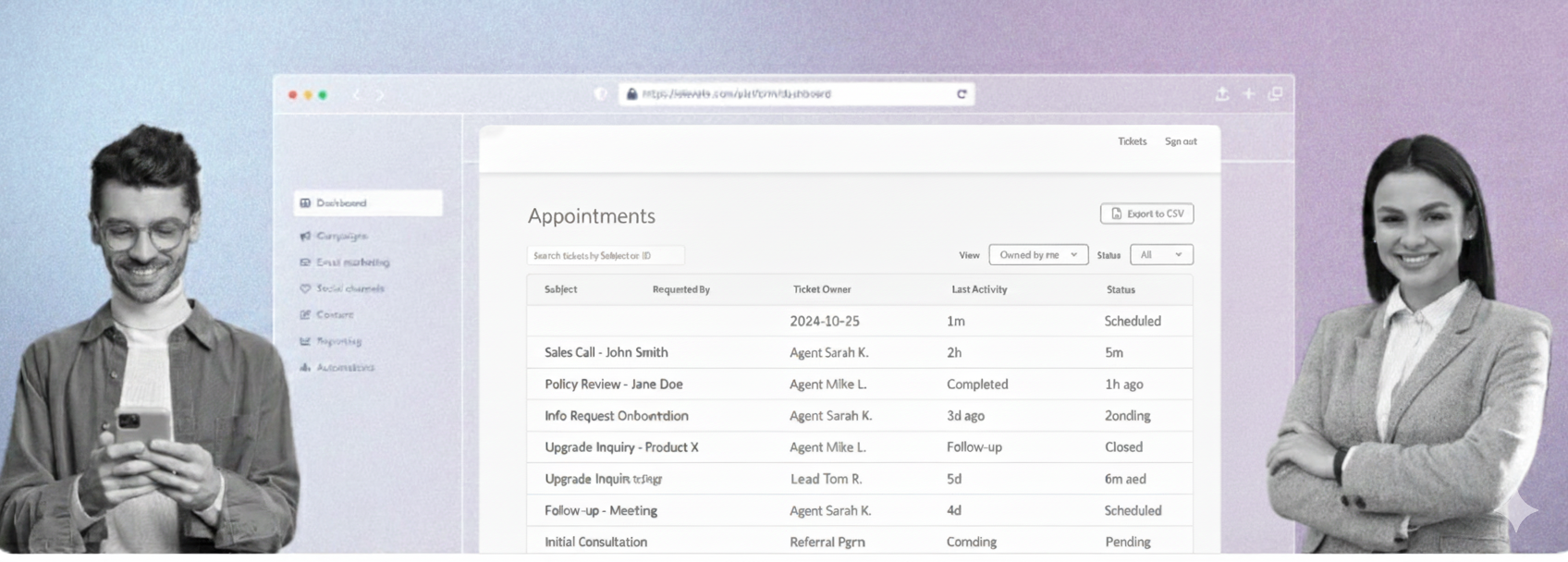This screenshot has height=562, width=1568.
Task: Open the Status 'All' dropdown
Action: click(1161, 255)
